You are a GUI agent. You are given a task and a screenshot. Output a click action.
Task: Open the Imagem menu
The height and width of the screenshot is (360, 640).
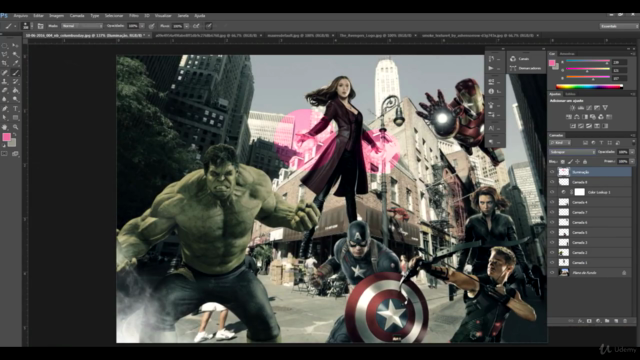(56, 16)
